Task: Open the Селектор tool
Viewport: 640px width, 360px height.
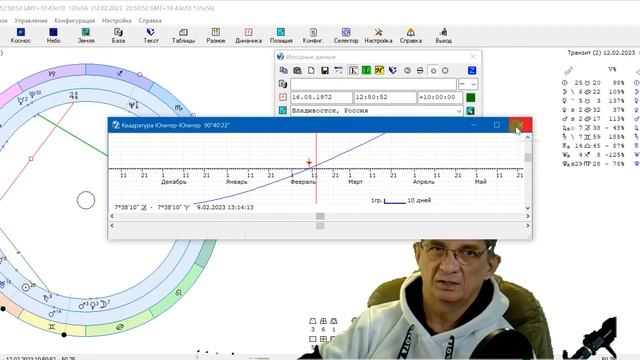Action: coord(346,36)
